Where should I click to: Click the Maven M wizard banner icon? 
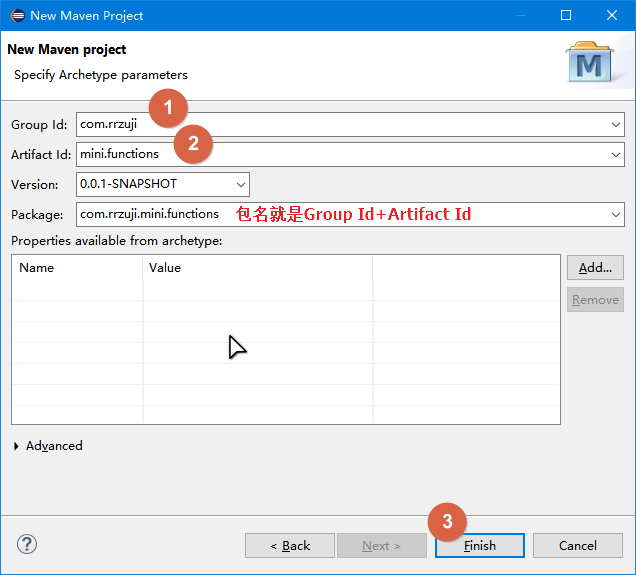click(589, 62)
